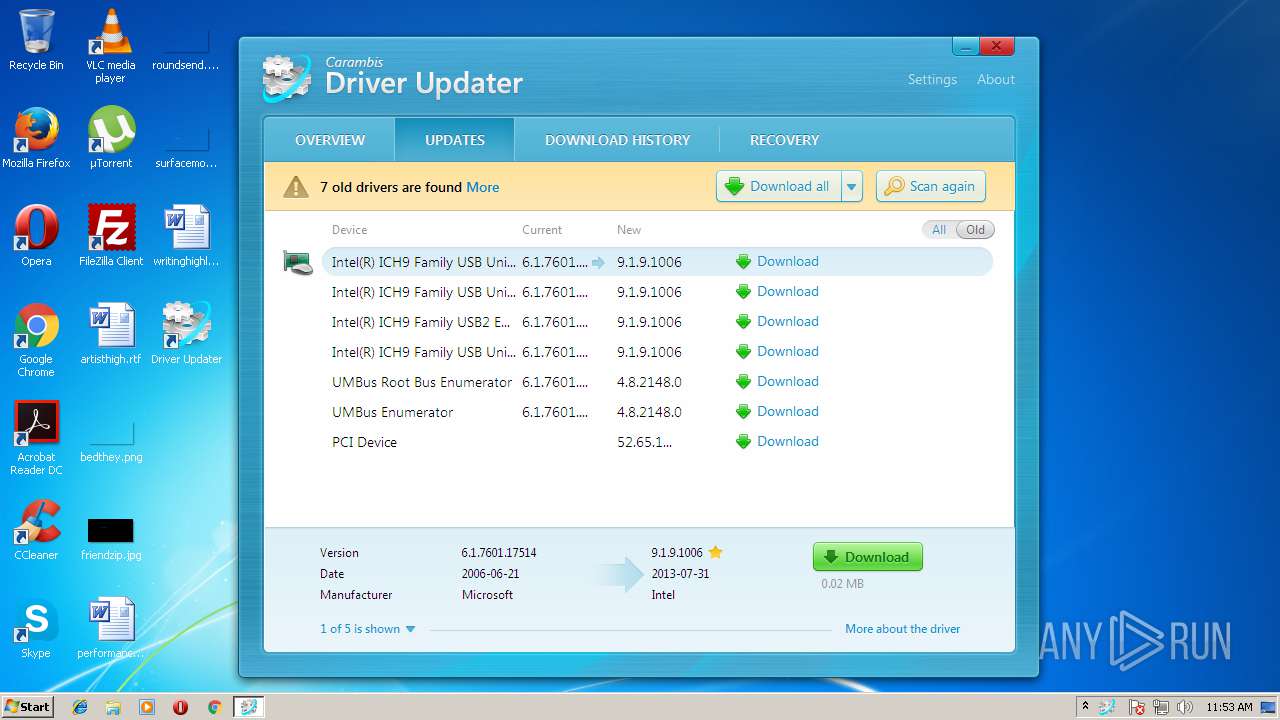Screen dimensions: 1280x720
Task: Open Windows Explorer folder in taskbar
Action: point(113,707)
